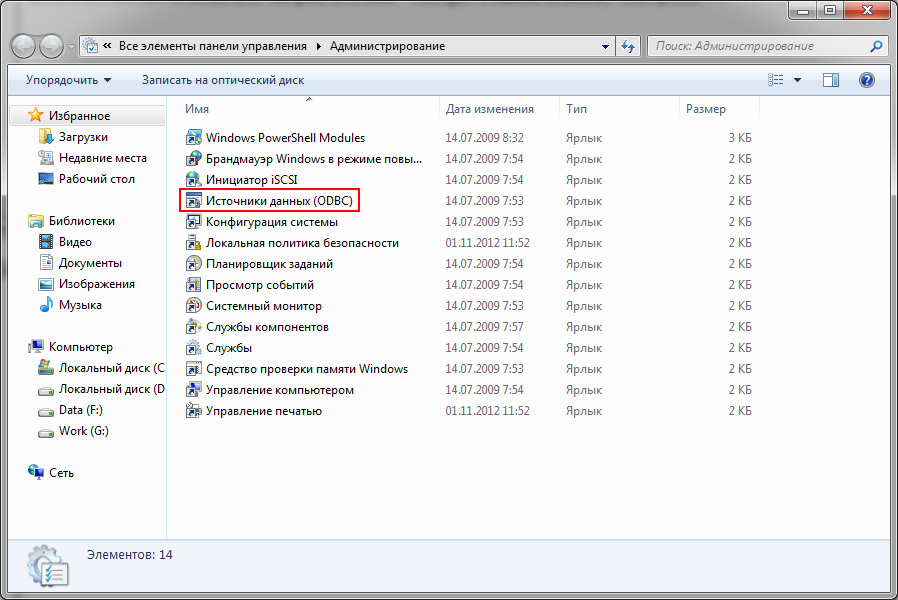The image size is (898, 600).
Task: Click Записать на оптический диск
Action: pos(223,80)
